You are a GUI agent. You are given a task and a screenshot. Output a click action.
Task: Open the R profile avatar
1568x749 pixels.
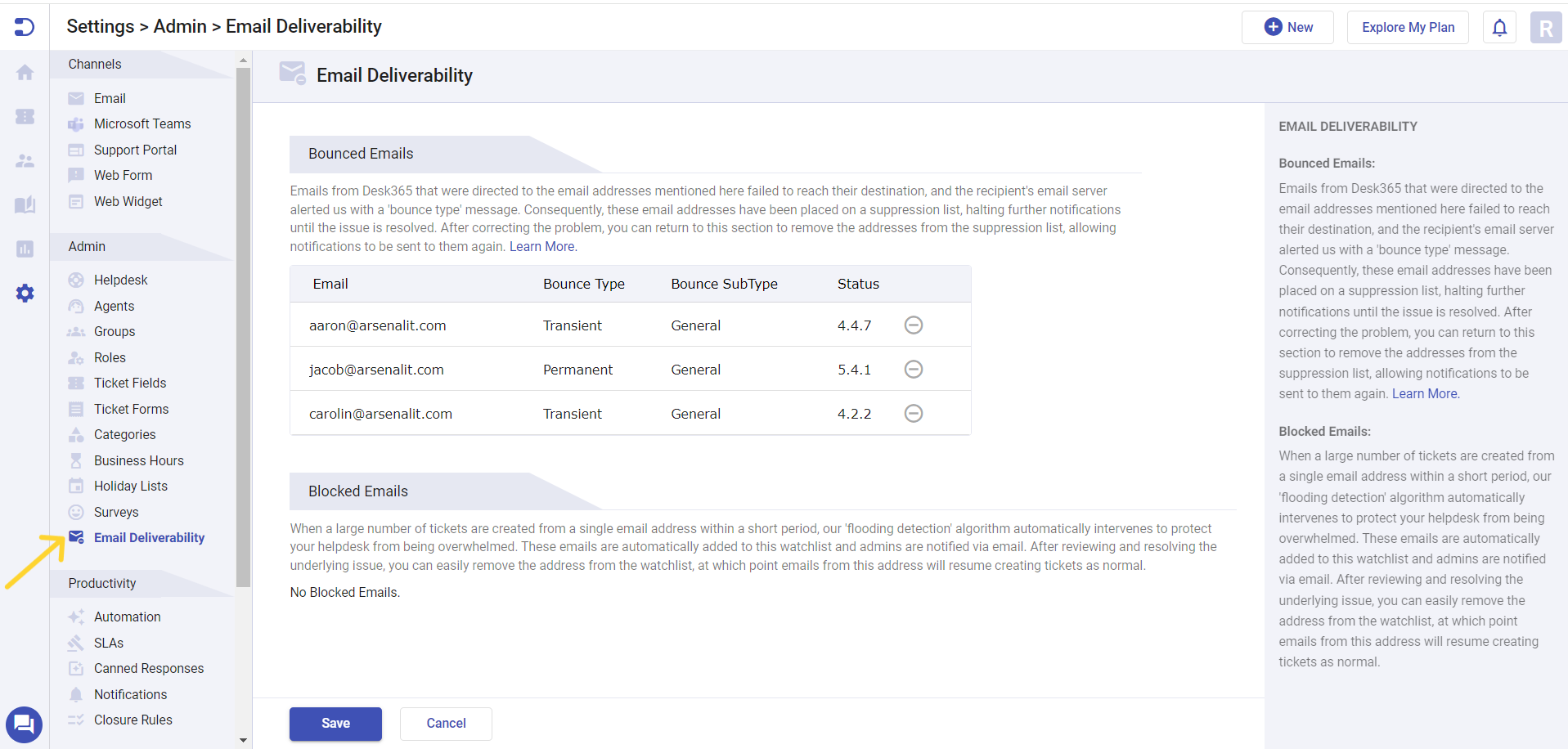pos(1546,27)
